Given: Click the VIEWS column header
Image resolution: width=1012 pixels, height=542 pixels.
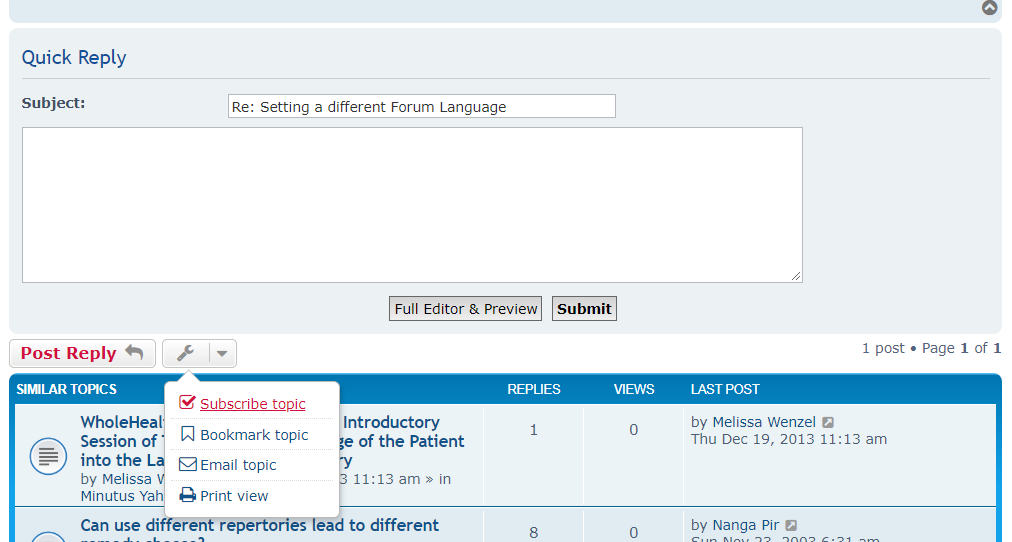Looking at the screenshot, I should tap(634, 390).
